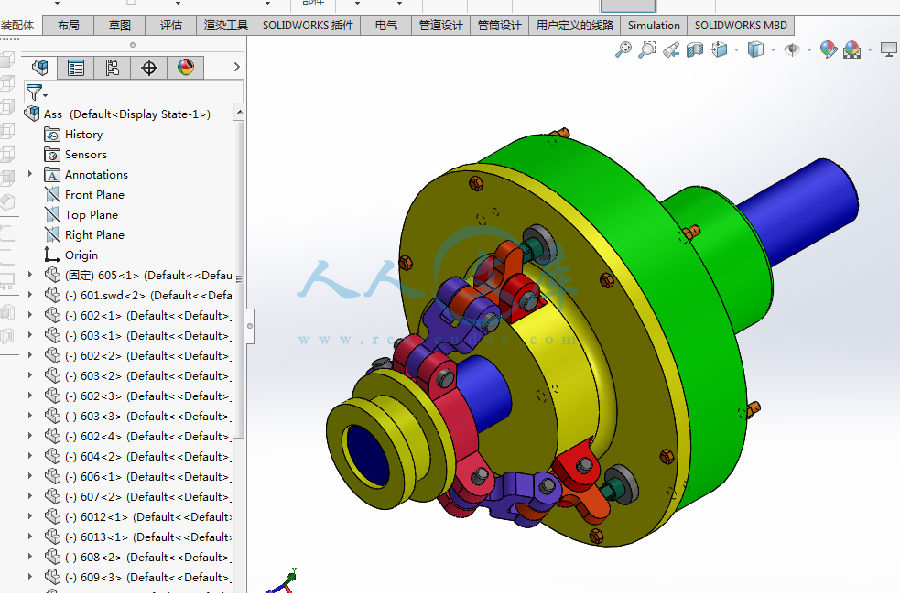Switch to the 电气 tab
The width and height of the screenshot is (900, 593).
[x=386, y=25]
